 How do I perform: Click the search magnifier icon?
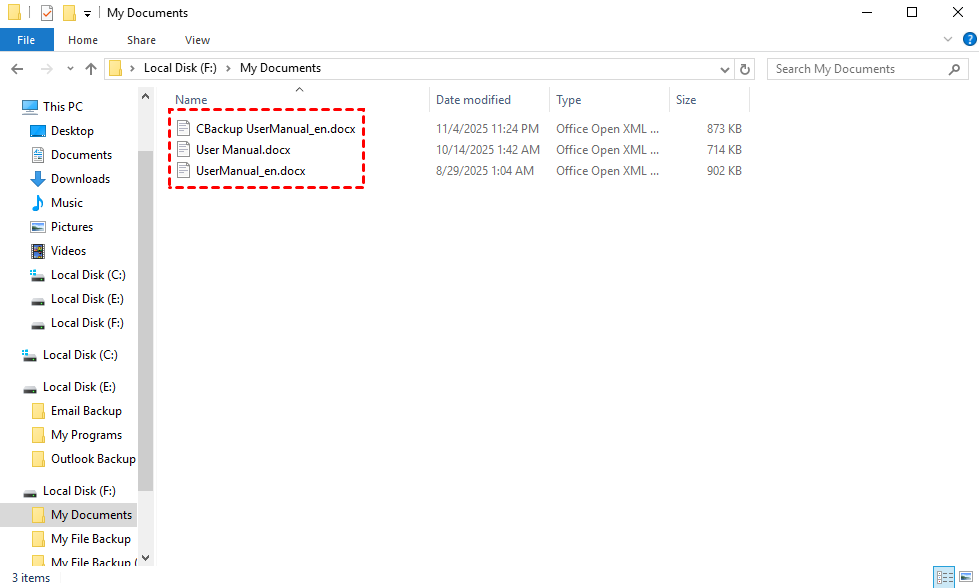tap(955, 69)
